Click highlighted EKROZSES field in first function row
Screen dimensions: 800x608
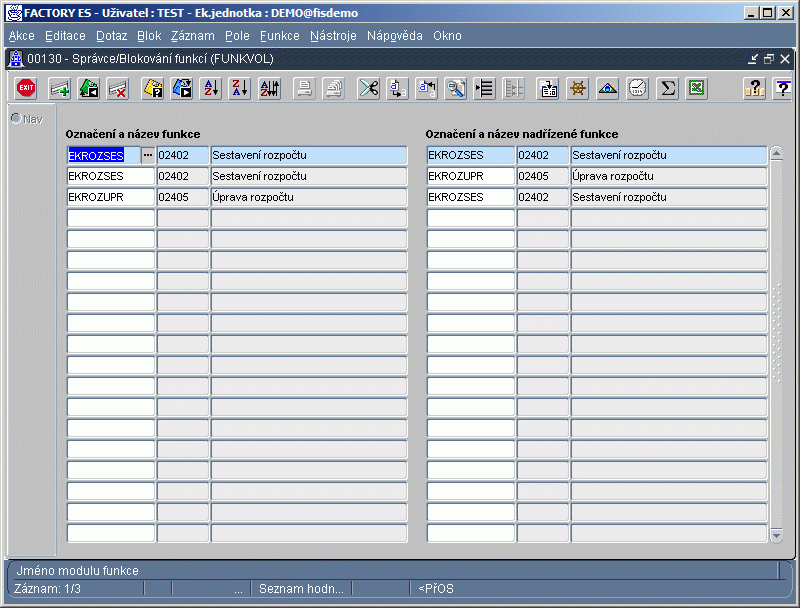tap(104, 155)
